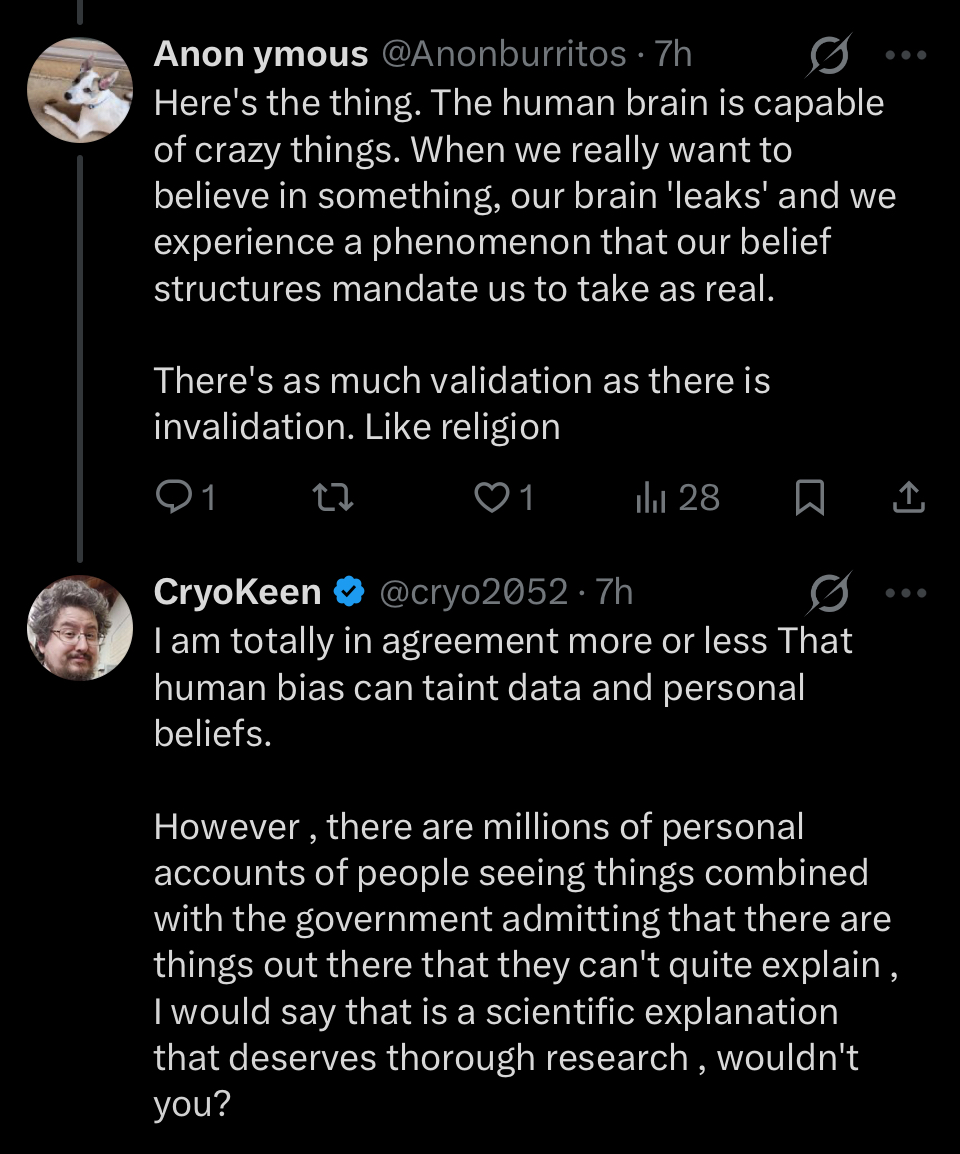This screenshot has width=960, height=1154.
Task: Open CryoKeen's profile picture
Action: [x=80, y=628]
